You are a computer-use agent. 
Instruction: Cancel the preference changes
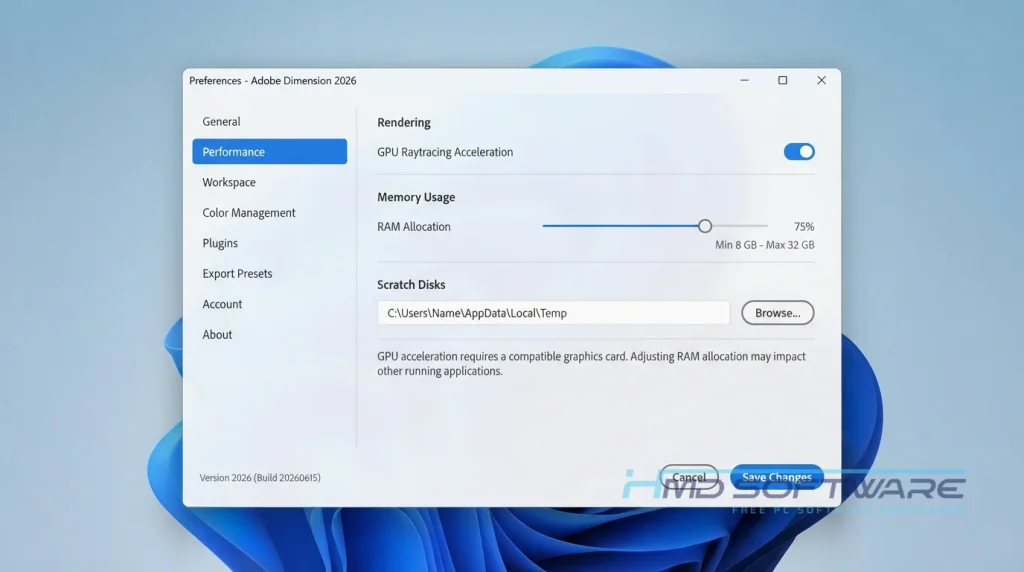click(x=689, y=477)
